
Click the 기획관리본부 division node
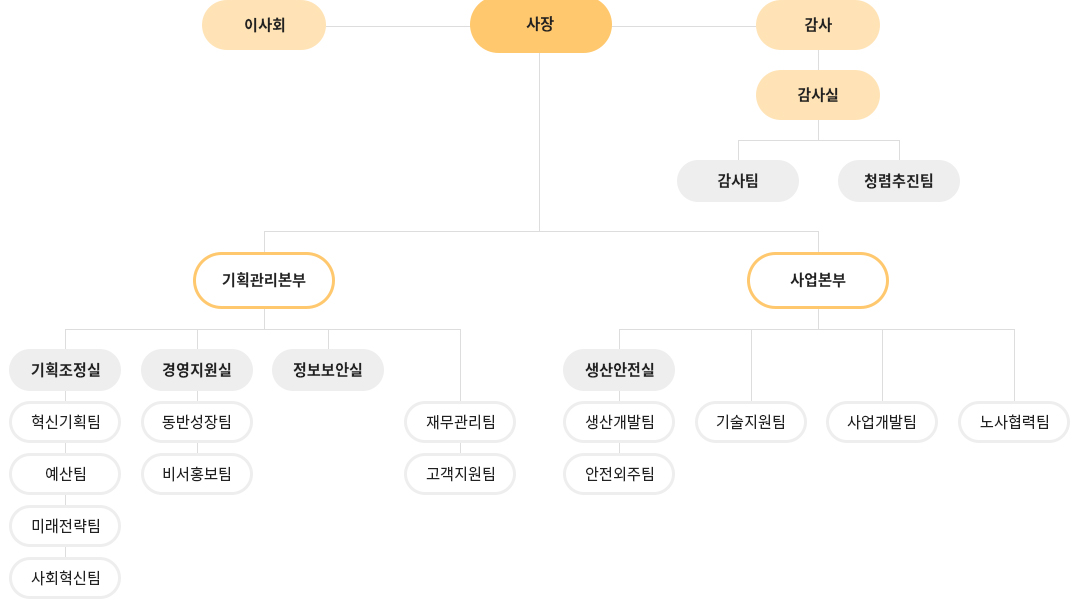click(x=264, y=280)
